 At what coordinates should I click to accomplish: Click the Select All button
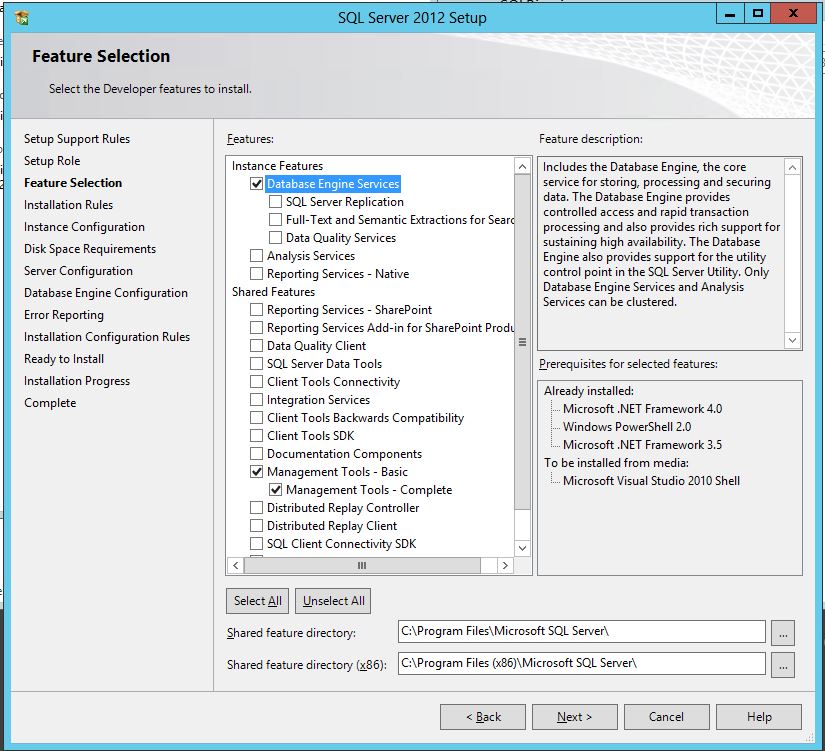click(x=257, y=601)
